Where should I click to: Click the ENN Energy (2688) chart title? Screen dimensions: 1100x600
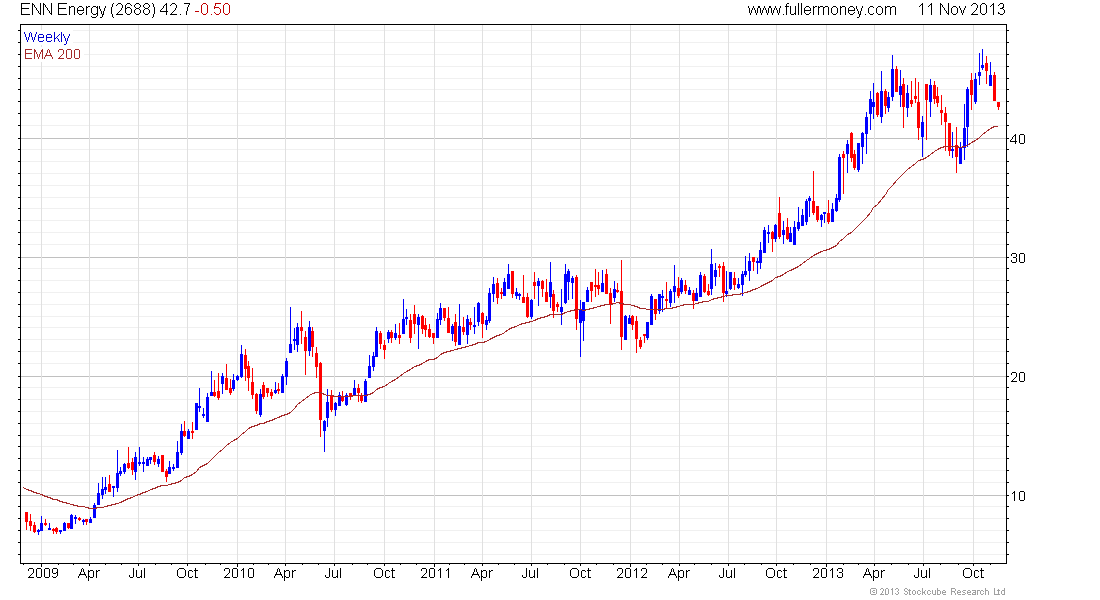click(x=88, y=10)
